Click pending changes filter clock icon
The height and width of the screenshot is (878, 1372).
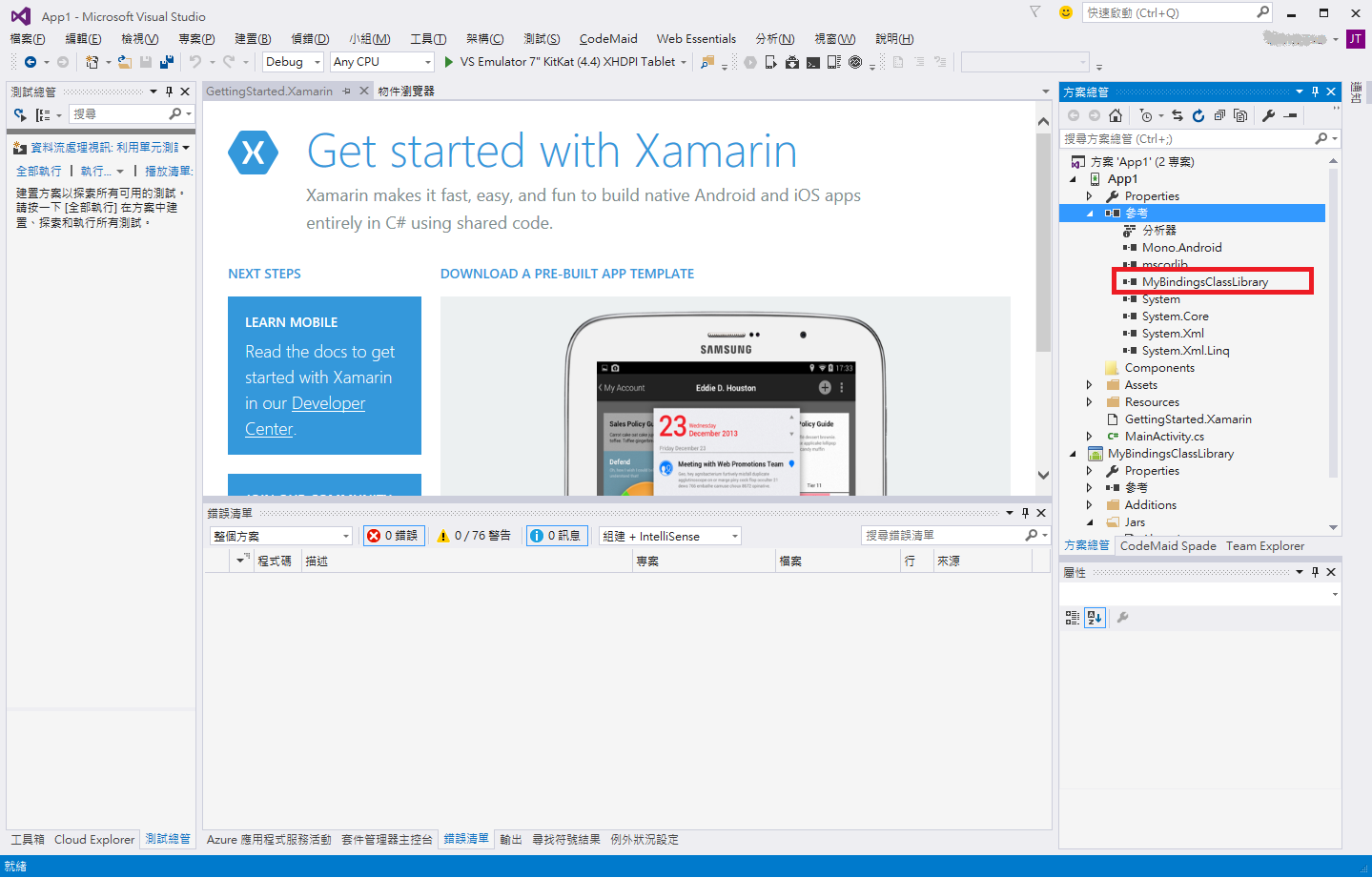1146,115
